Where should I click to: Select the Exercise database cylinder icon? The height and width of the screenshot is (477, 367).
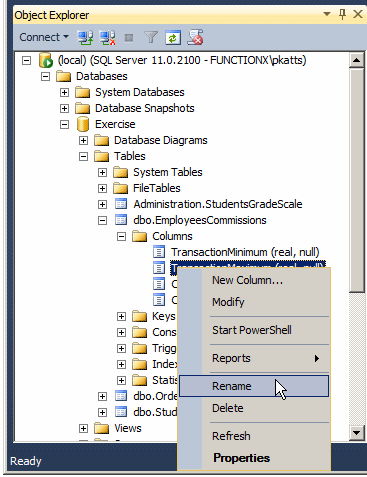(x=83, y=124)
